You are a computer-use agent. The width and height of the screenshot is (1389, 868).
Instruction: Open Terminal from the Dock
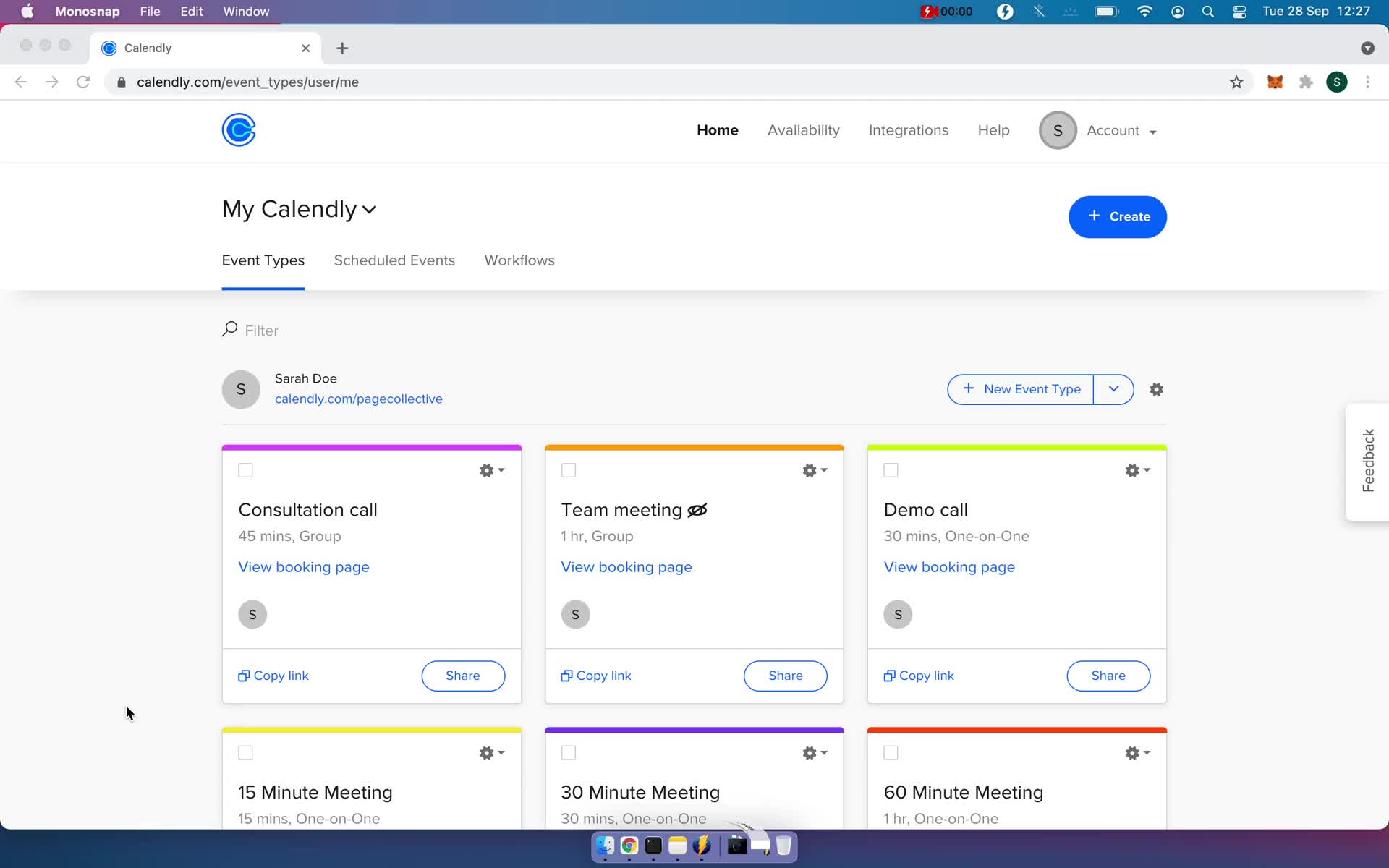point(653,846)
